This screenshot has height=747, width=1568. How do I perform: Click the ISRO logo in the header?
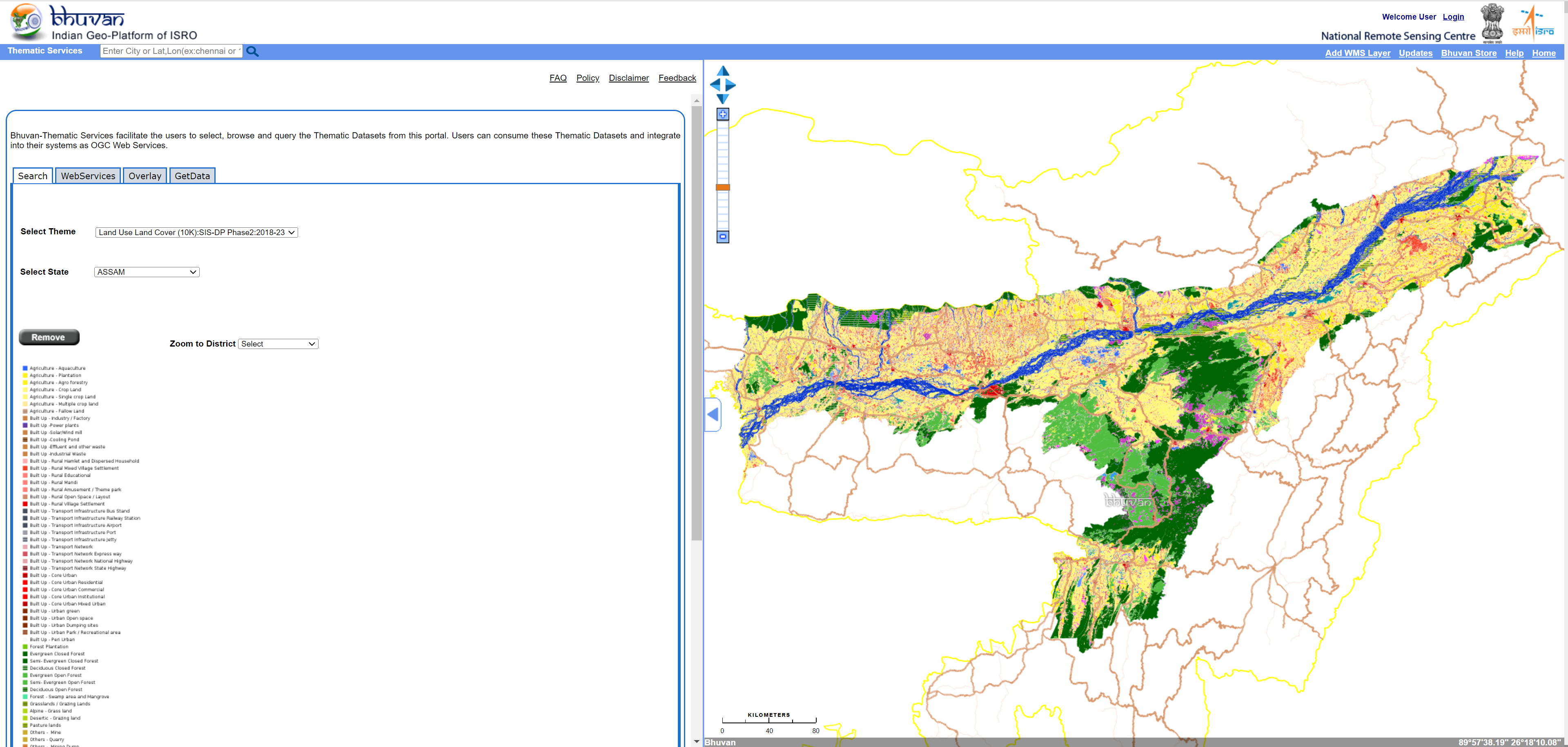[1534, 23]
